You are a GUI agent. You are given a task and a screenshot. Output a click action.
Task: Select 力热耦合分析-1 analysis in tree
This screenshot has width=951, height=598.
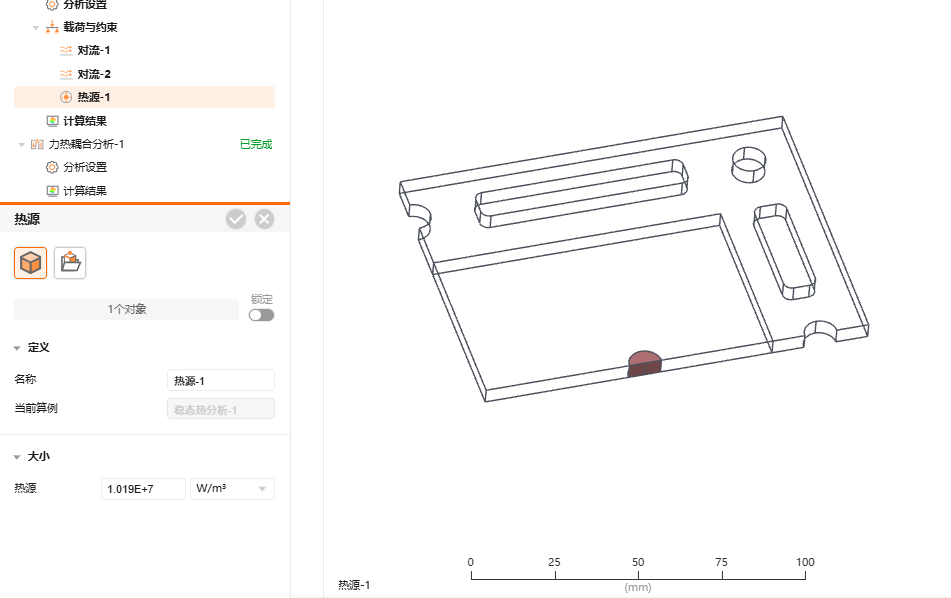(86, 144)
